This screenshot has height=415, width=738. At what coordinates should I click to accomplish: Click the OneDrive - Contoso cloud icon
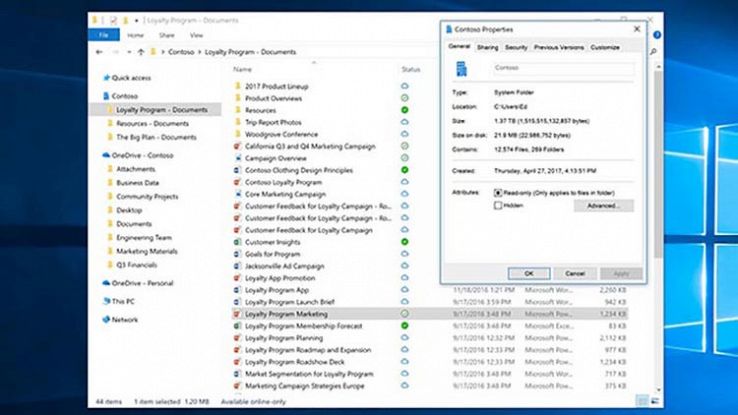tap(106, 155)
